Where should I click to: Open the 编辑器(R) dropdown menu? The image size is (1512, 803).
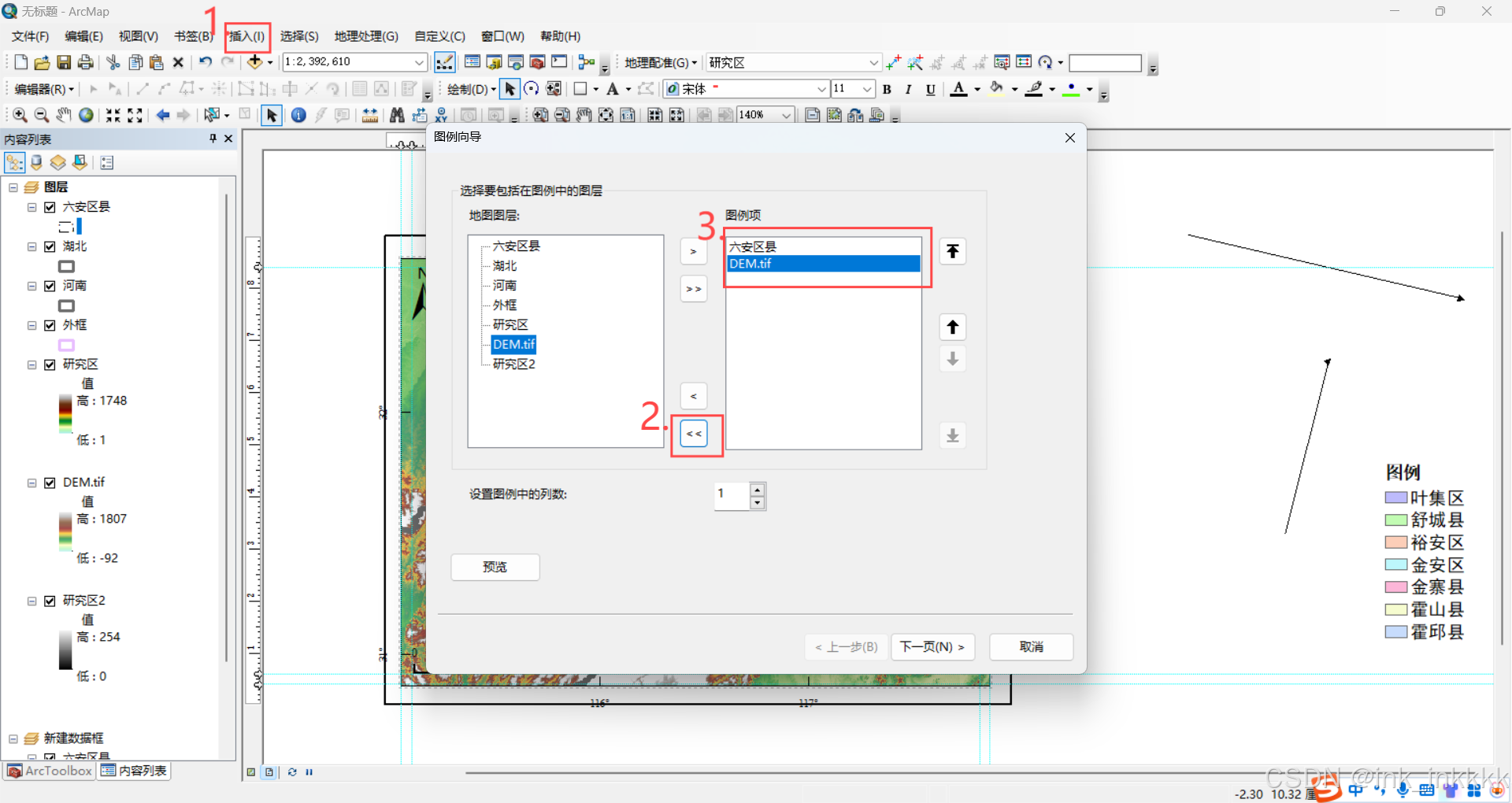45,89
